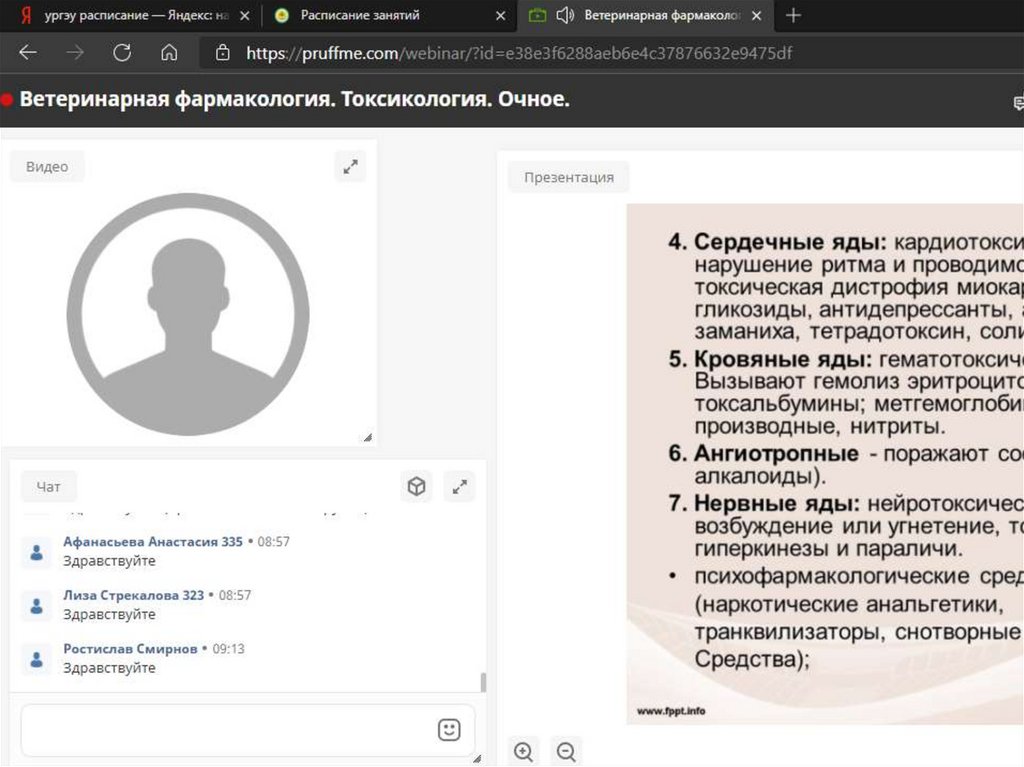Screen dimensions: 1024x767
Task: Expand the Video panel to fullscreen
Action: click(x=350, y=167)
